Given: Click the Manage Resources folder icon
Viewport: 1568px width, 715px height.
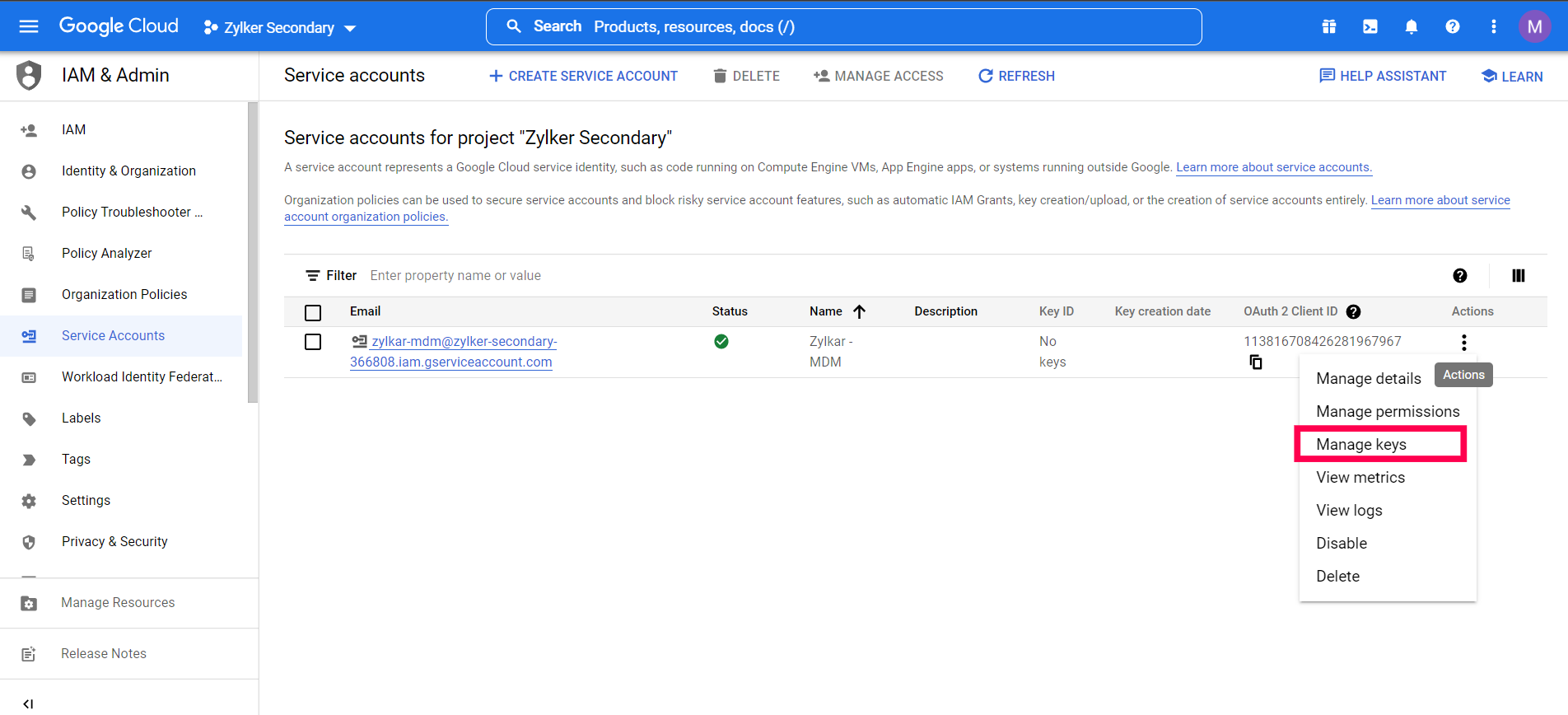Looking at the screenshot, I should click(x=29, y=603).
